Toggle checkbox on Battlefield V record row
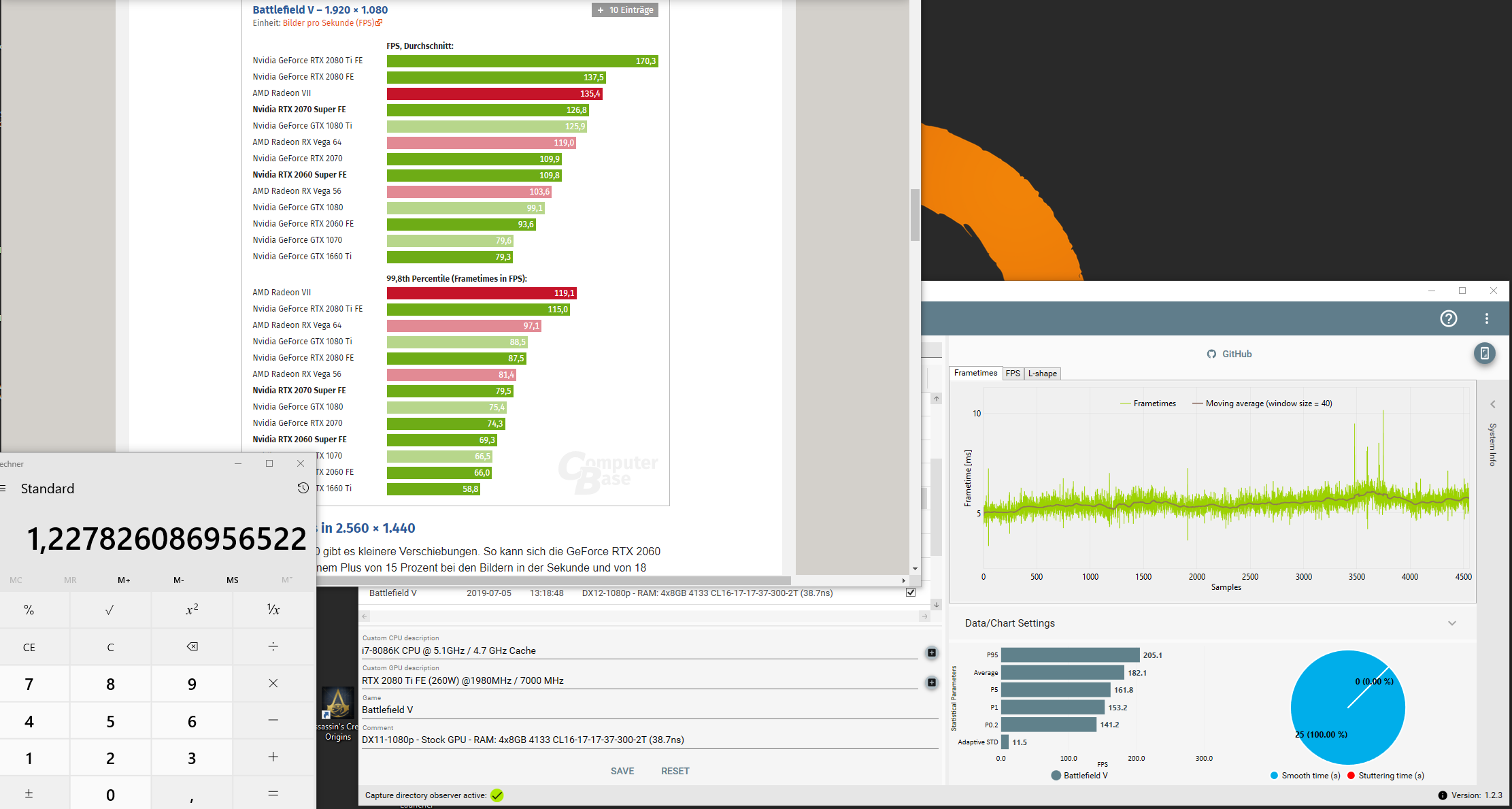This screenshot has width=1512, height=809. tap(911, 593)
